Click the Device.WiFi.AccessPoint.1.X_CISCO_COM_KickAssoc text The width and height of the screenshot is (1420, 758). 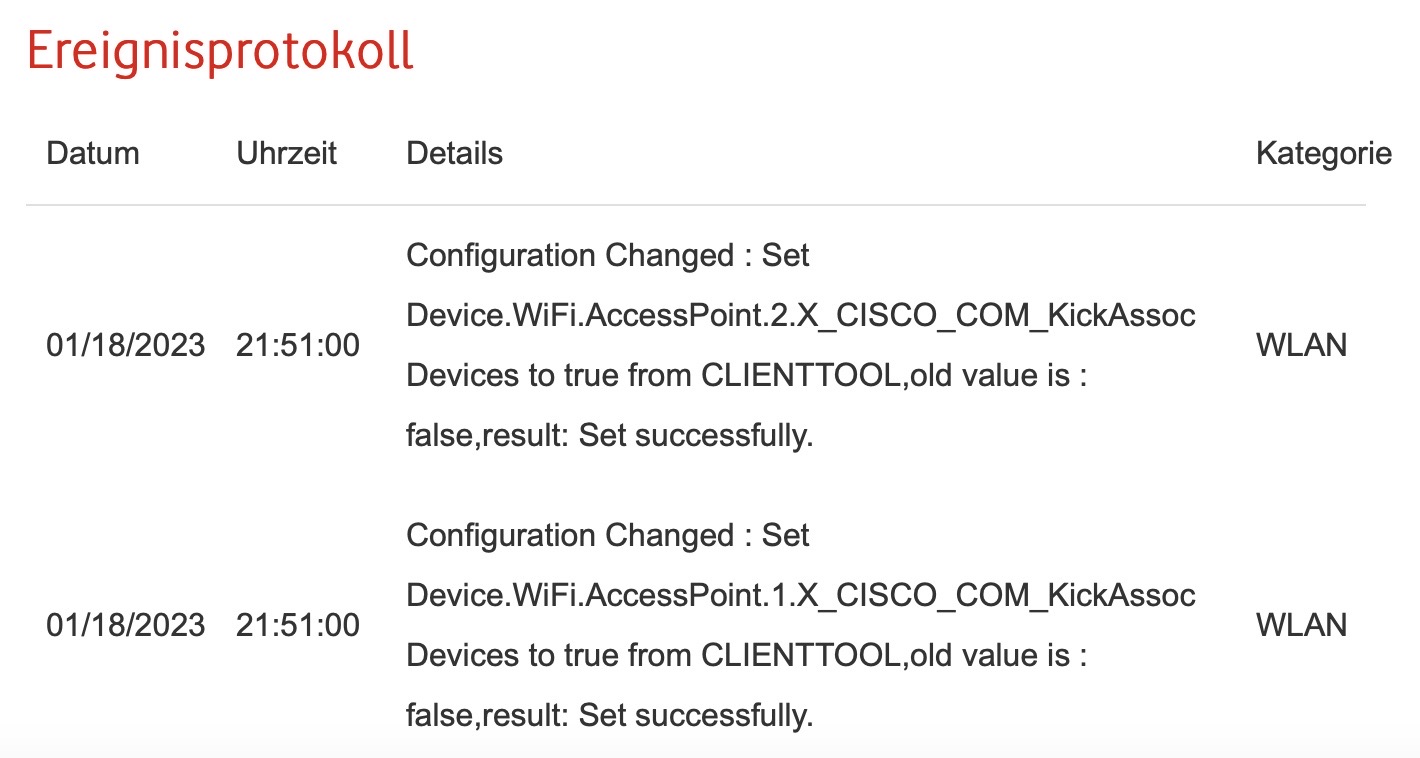pyautogui.click(x=800, y=596)
